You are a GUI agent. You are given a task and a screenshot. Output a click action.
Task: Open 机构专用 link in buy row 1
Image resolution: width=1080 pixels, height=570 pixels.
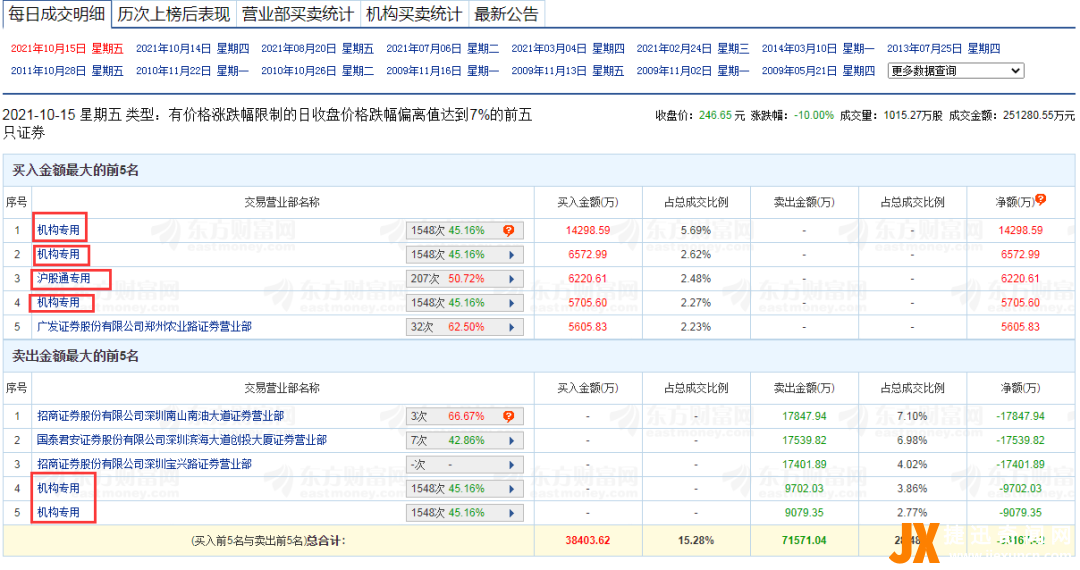[x=59, y=230]
